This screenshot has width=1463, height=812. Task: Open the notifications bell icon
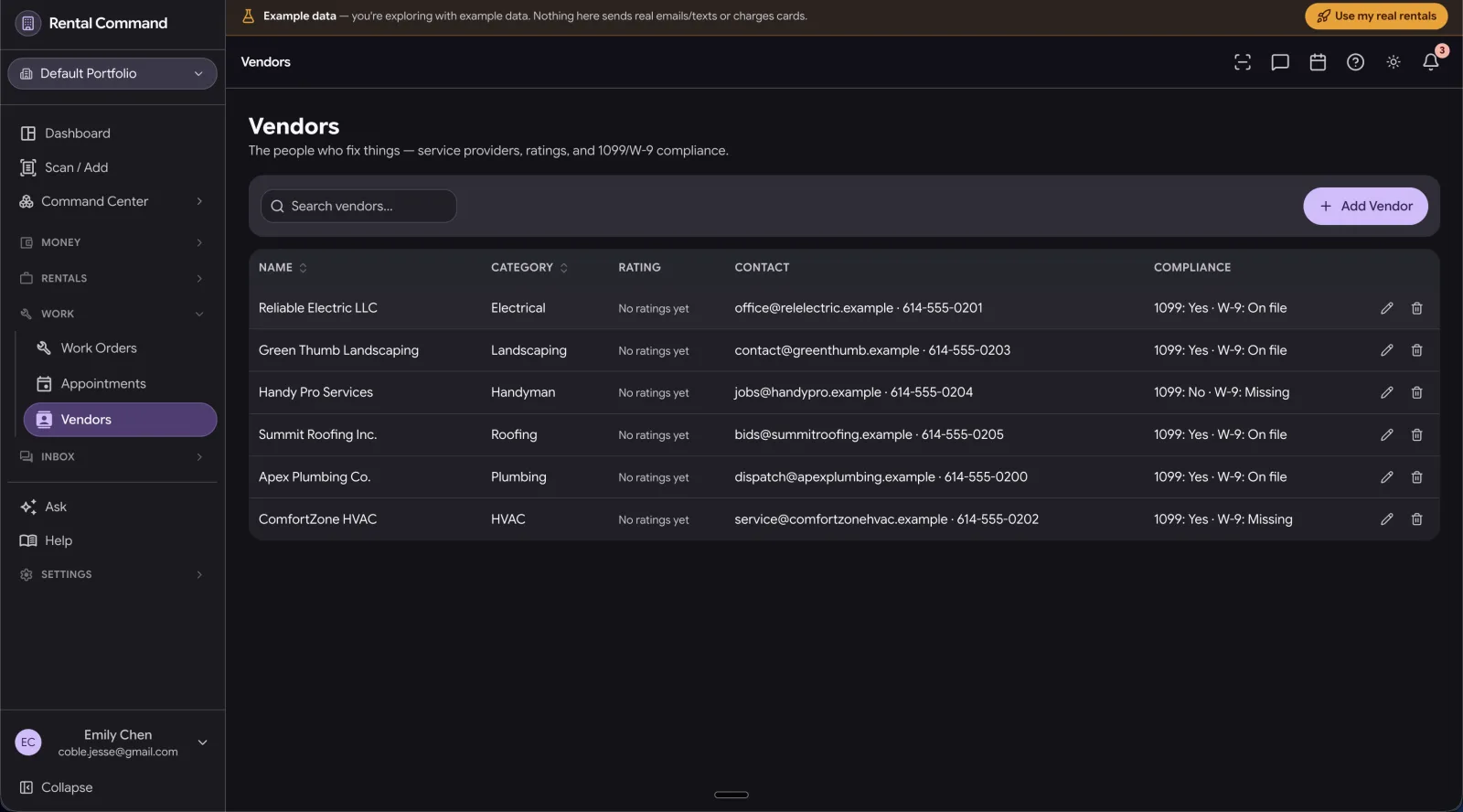[x=1431, y=62]
